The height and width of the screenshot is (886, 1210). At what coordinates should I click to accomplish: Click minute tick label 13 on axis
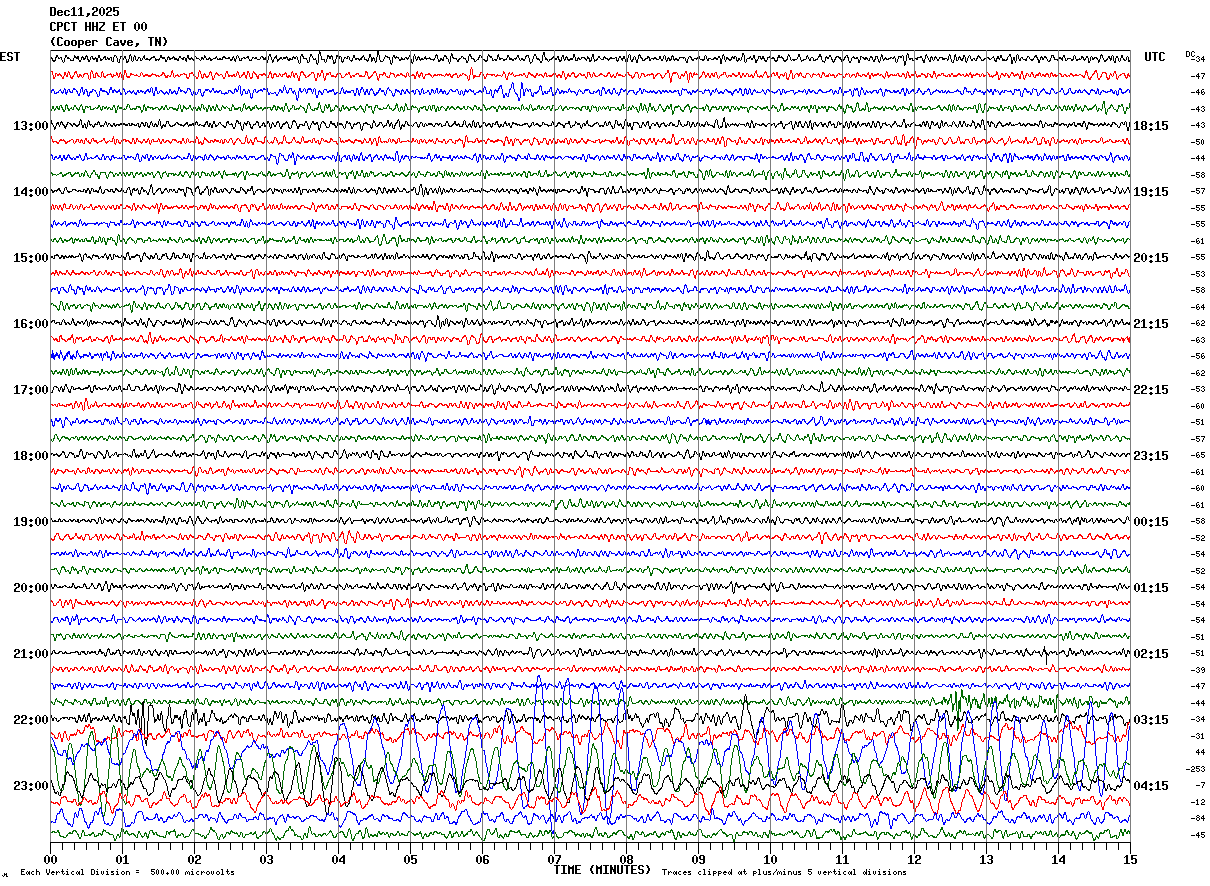point(986,859)
